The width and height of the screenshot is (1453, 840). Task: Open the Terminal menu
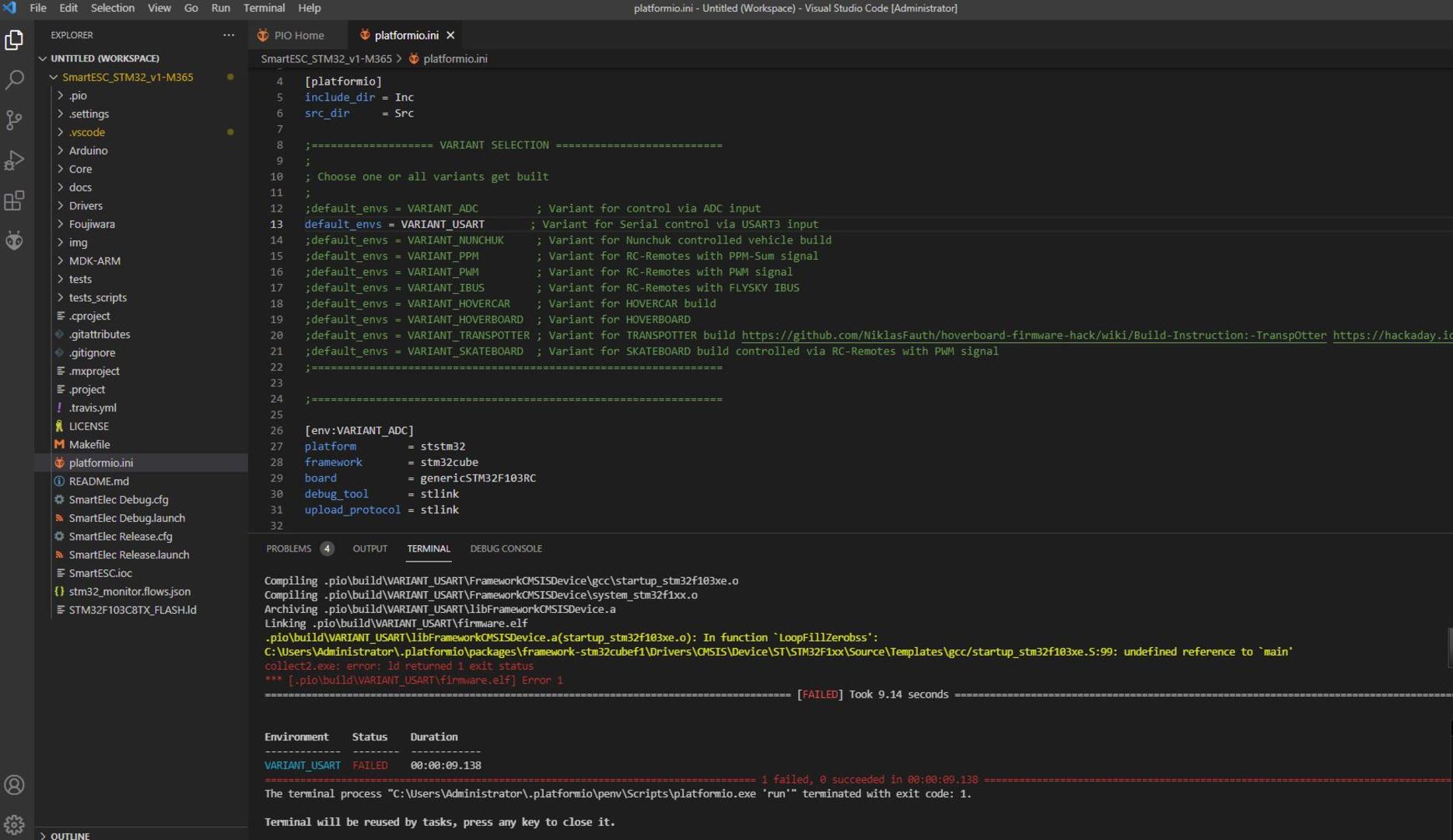[x=264, y=8]
